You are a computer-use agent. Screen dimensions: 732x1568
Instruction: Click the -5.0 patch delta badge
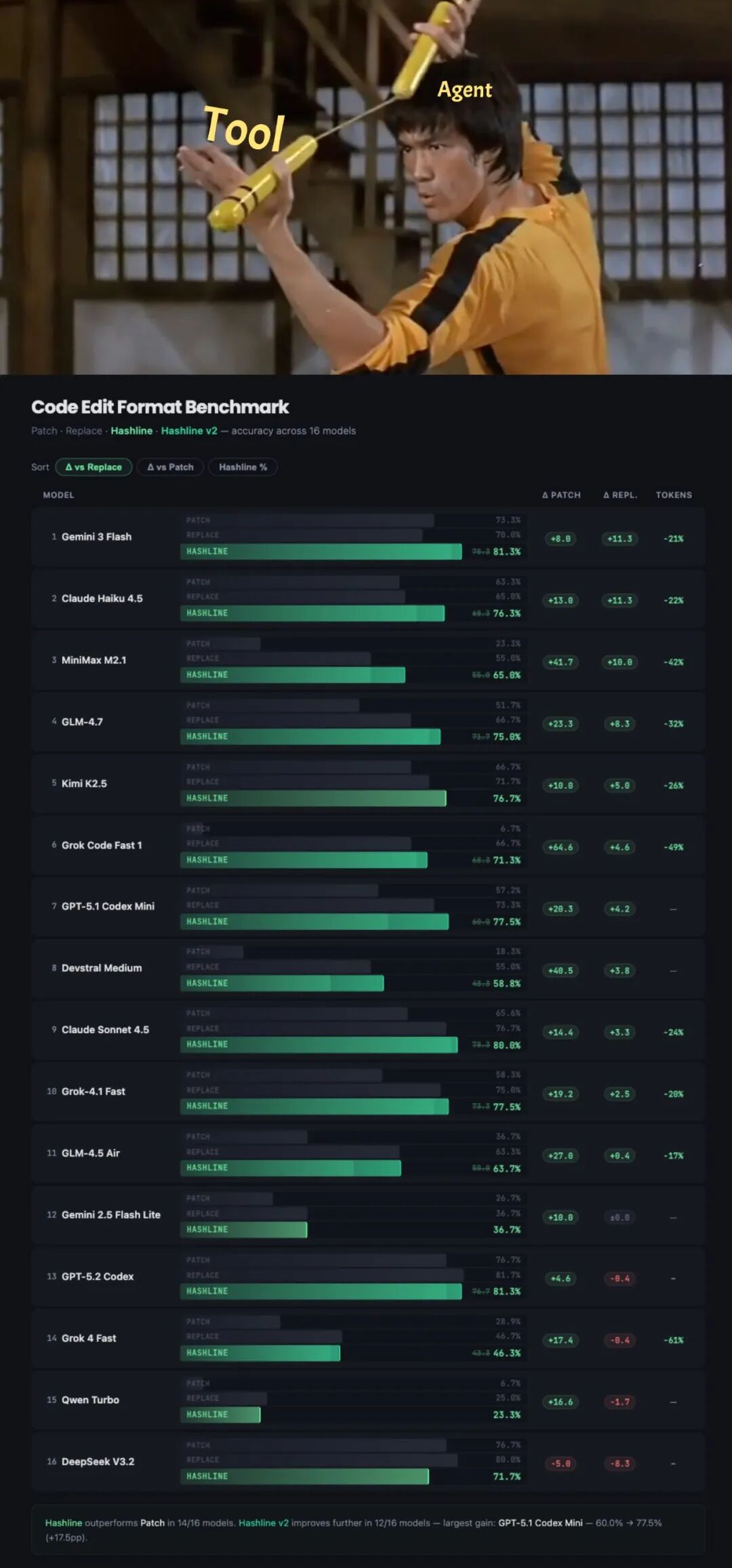tap(561, 1464)
